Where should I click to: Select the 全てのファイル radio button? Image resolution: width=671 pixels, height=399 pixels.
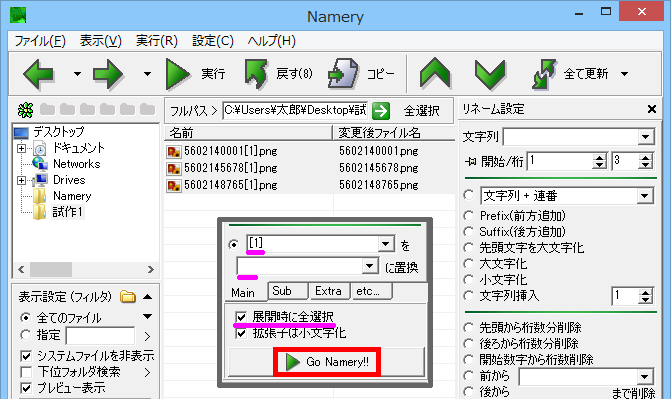(26, 318)
